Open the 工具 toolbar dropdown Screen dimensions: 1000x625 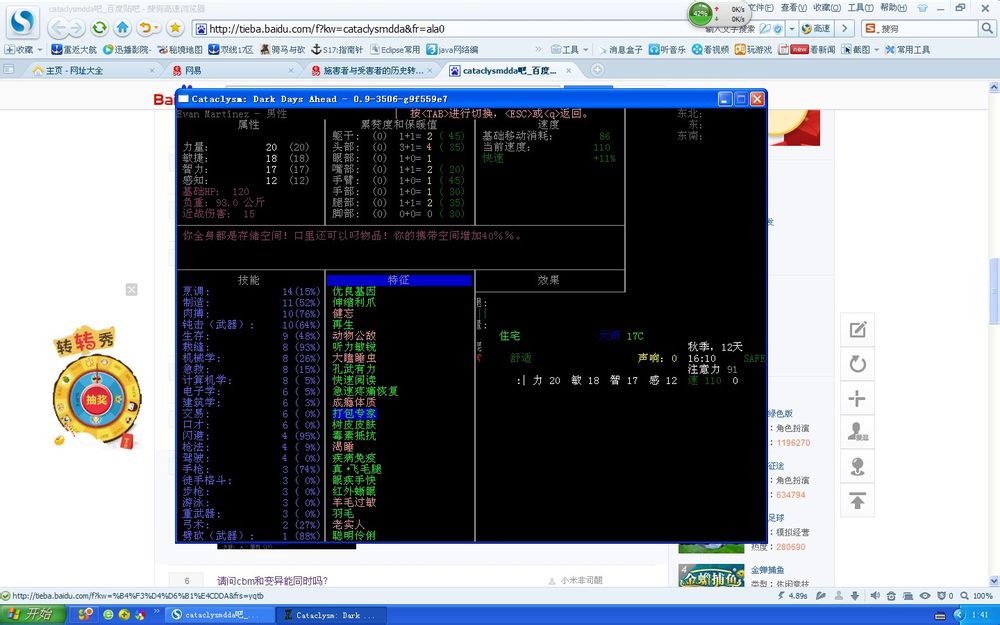570,49
